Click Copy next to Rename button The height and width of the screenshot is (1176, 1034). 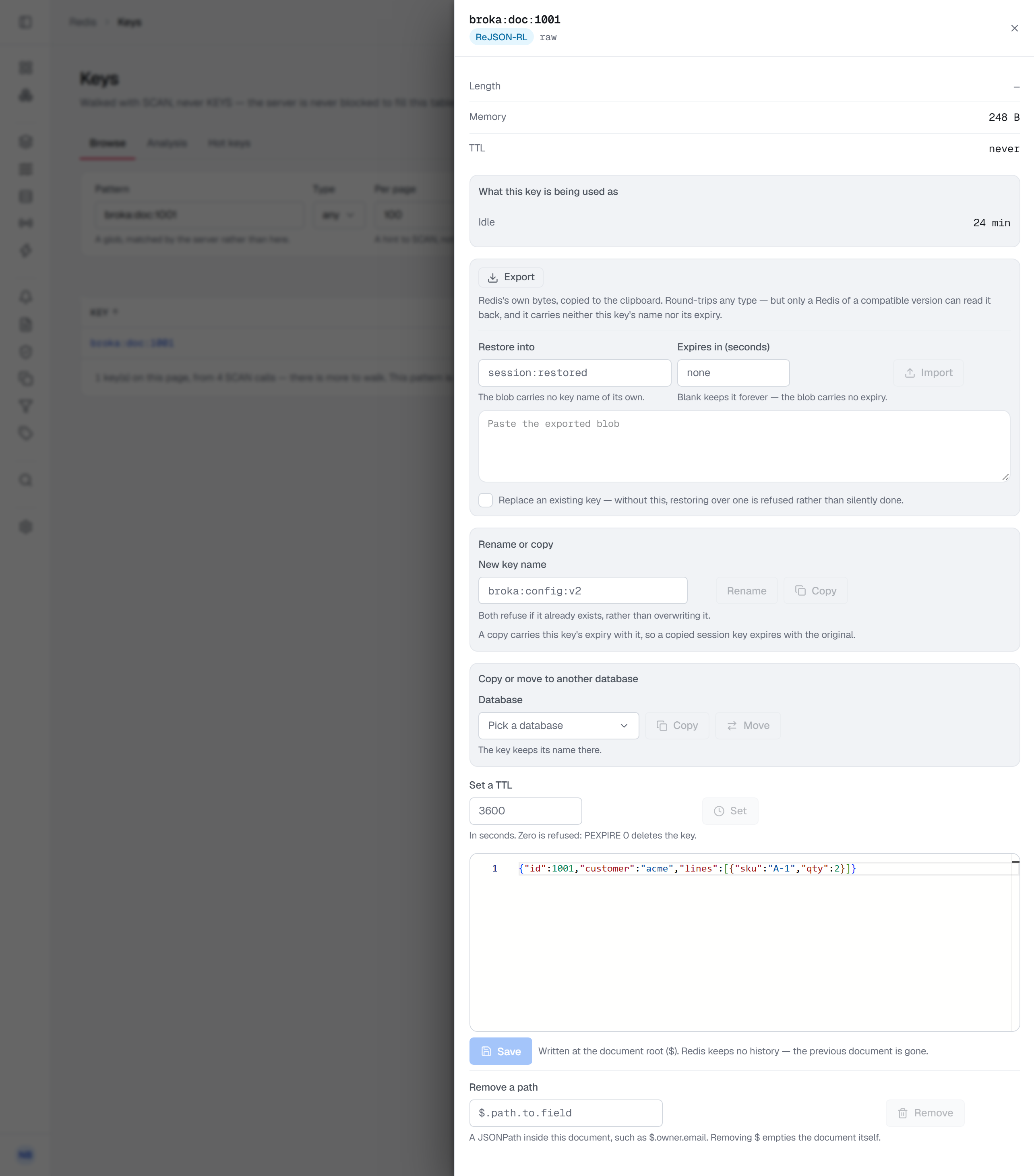click(x=815, y=591)
